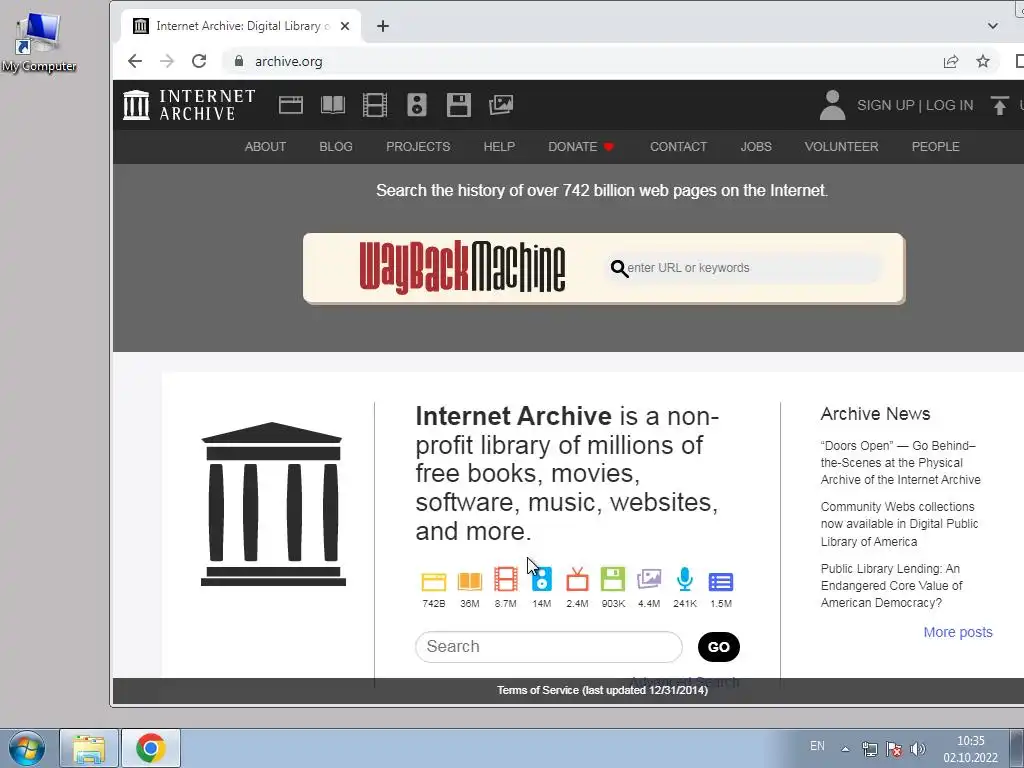Click the site lock icon in address bar
Image resolution: width=1024 pixels, height=768 pixels.
(x=239, y=61)
